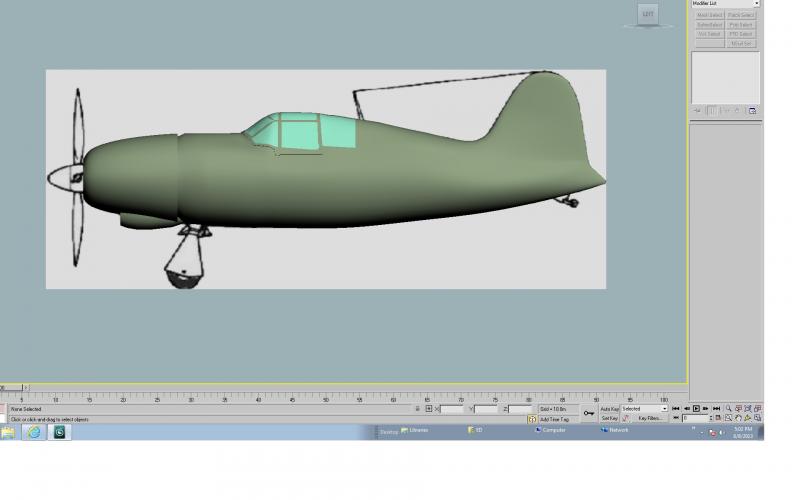The width and height of the screenshot is (800, 500).
Task: Open the Key Filters dialog
Action: [649, 418]
